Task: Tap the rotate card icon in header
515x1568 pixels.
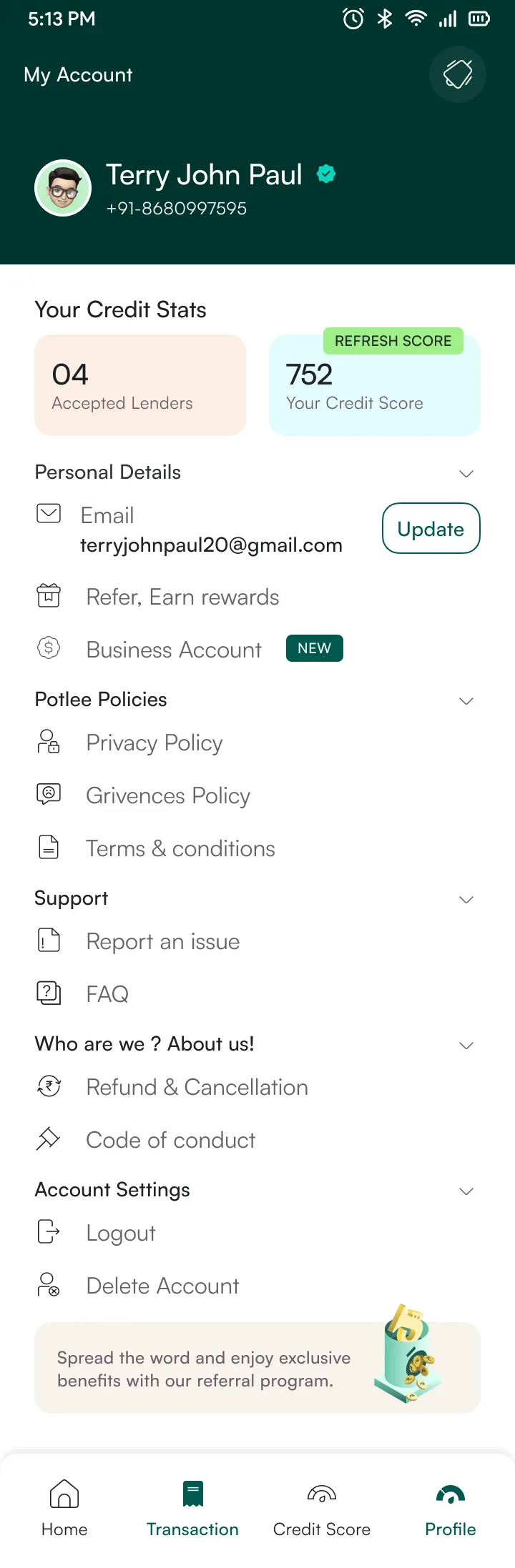Action: click(458, 74)
